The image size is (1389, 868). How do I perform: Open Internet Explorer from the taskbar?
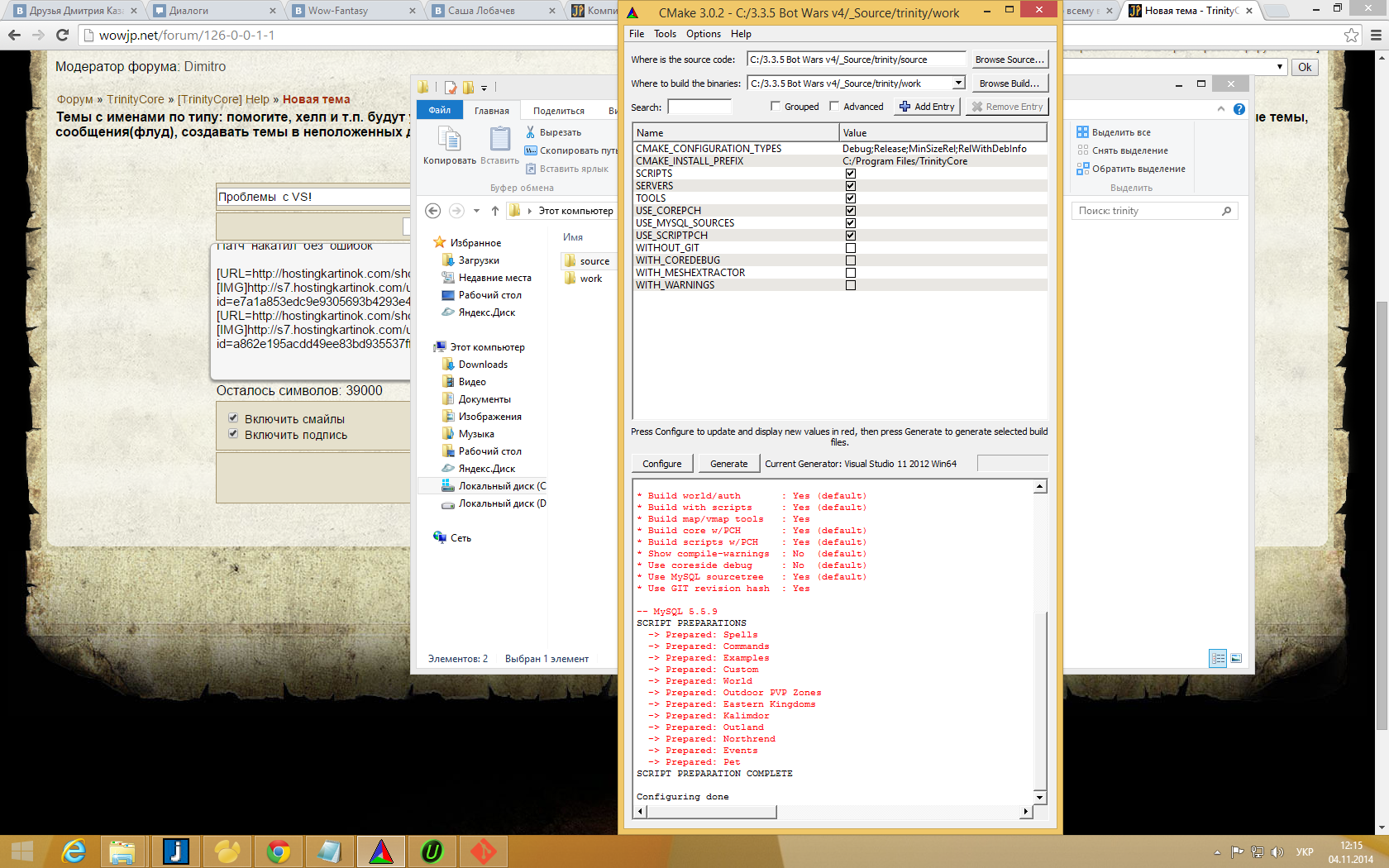pyautogui.click(x=74, y=851)
